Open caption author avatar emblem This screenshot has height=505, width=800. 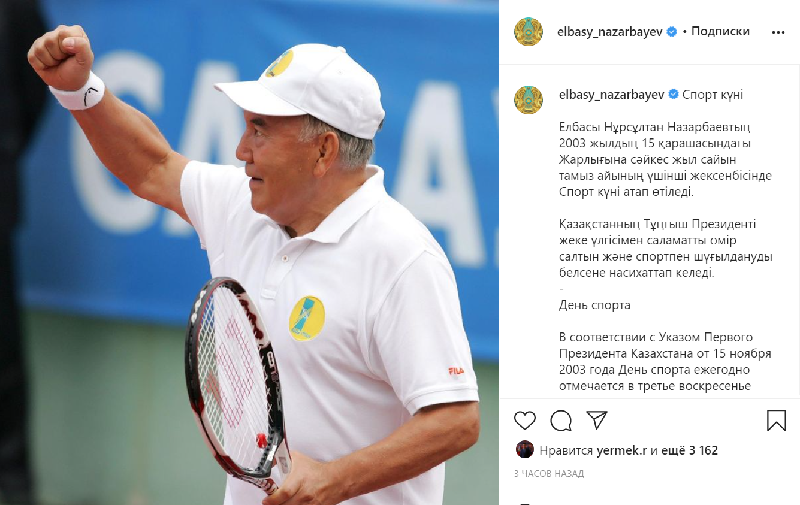[528, 99]
